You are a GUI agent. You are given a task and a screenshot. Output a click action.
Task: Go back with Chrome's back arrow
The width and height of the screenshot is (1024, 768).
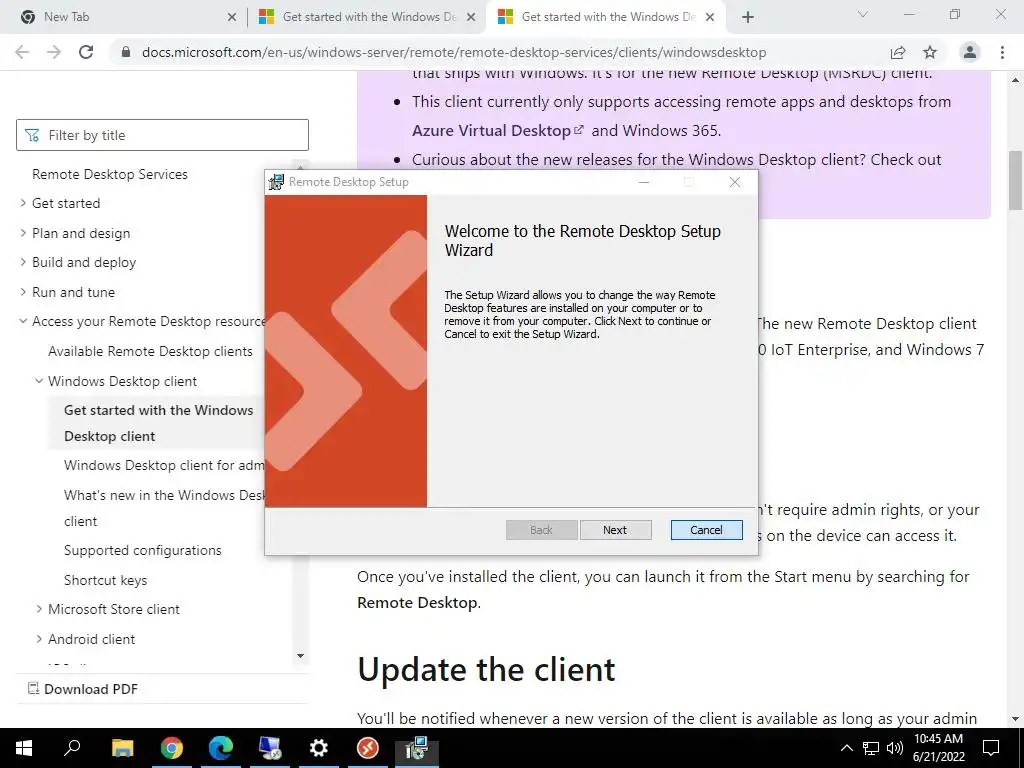click(x=22, y=52)
